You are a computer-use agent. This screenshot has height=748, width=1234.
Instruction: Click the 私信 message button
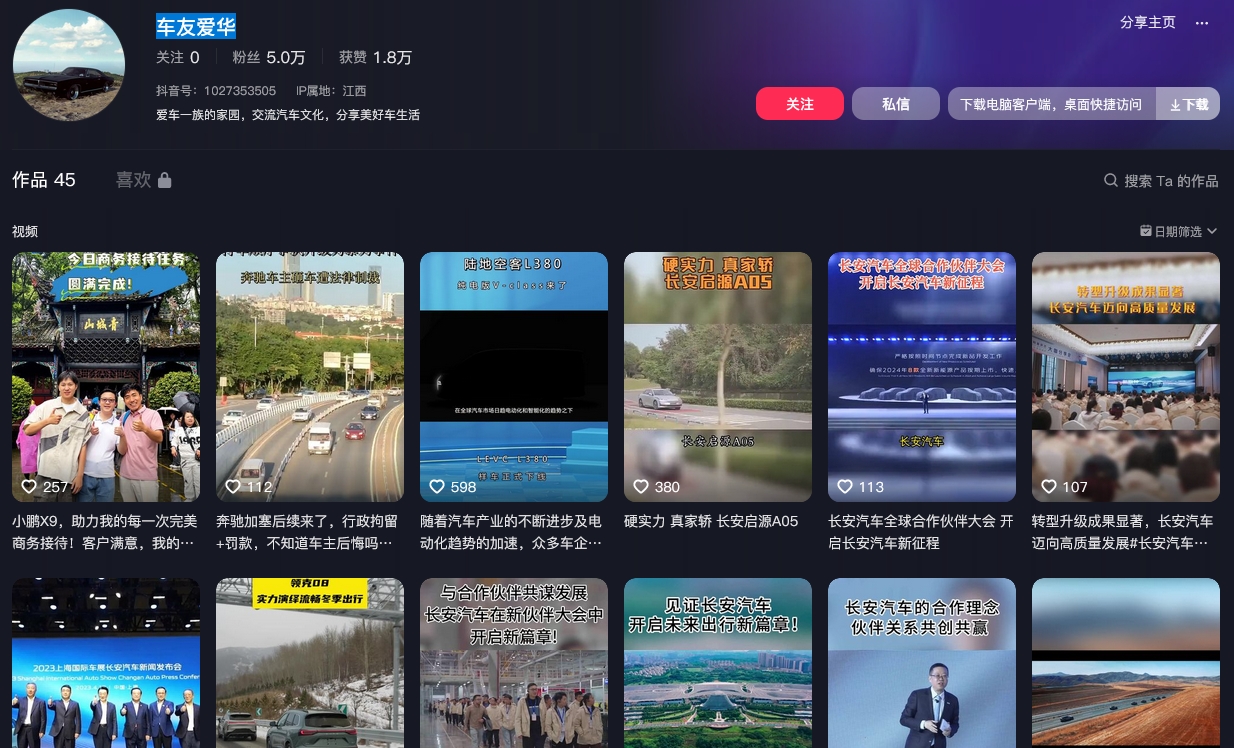point(896,104)
